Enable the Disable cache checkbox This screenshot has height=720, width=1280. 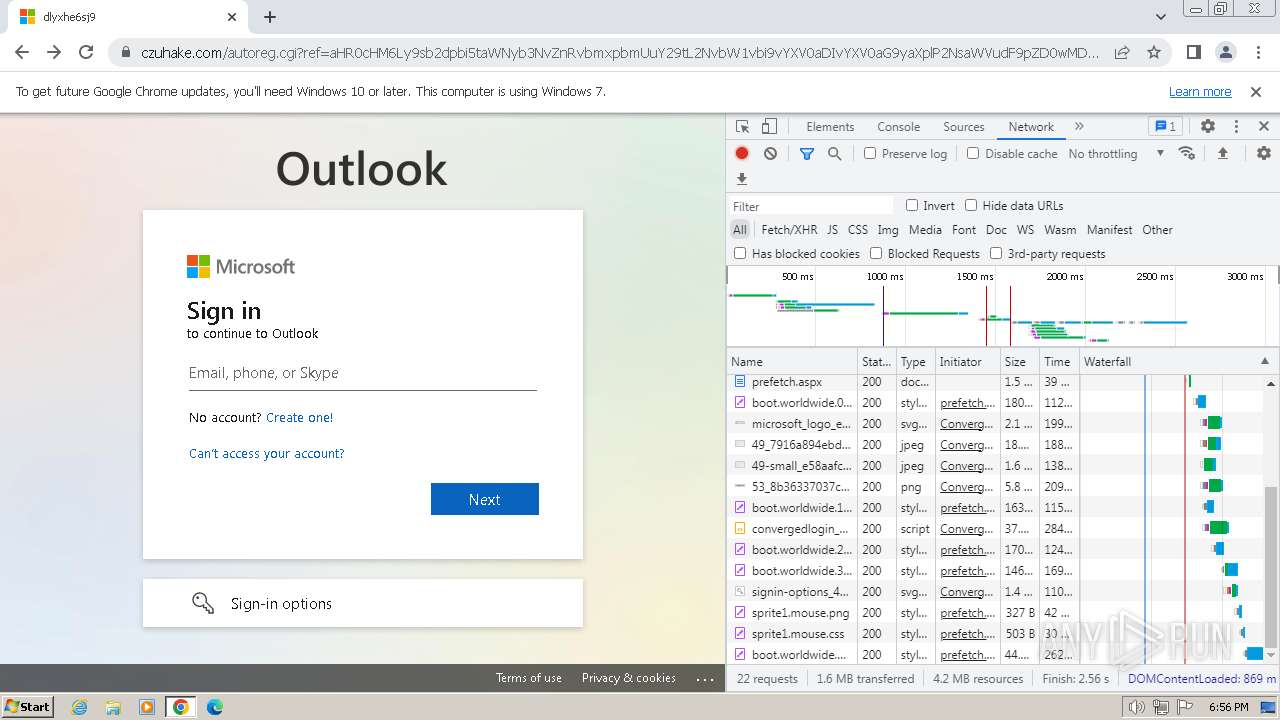coord(973,154)
